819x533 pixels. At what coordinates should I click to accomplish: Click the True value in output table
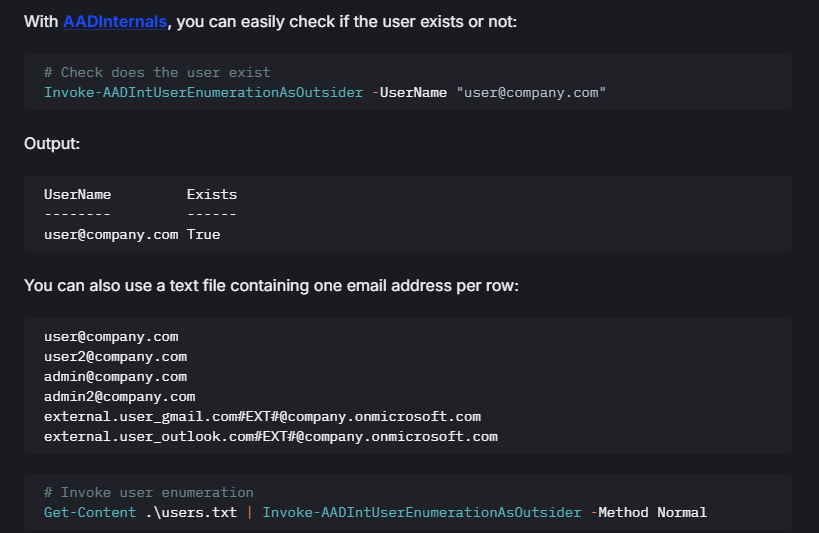click(203, 235)
